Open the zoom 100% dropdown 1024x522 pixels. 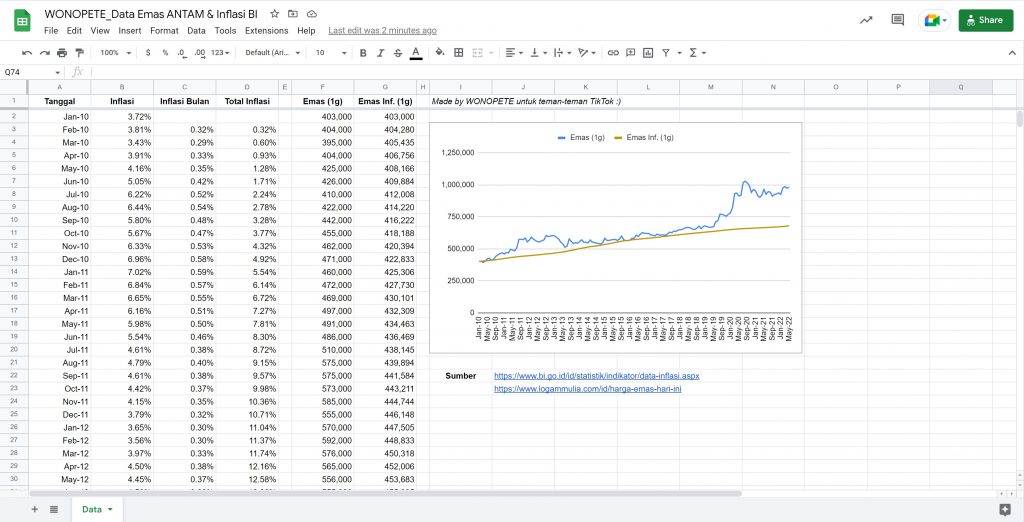point(113,53)
